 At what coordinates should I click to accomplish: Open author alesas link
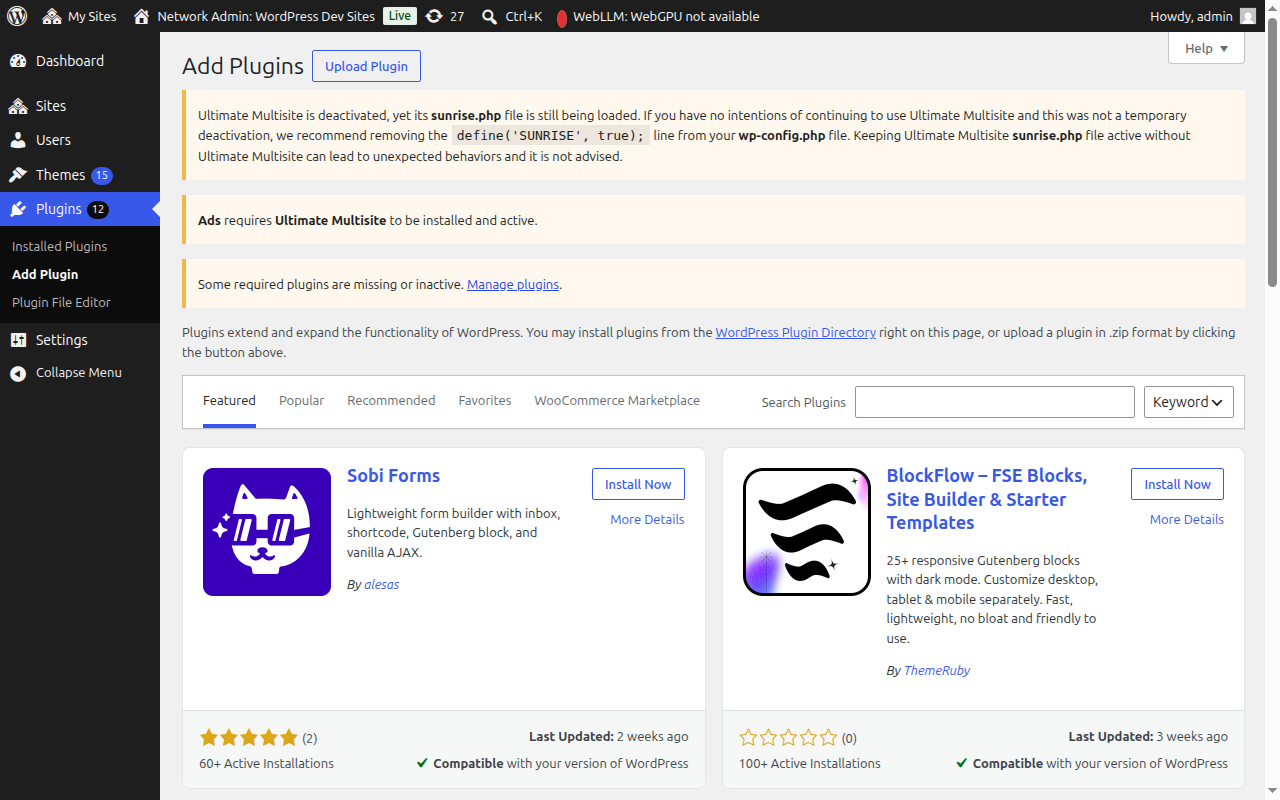point(381,584)
